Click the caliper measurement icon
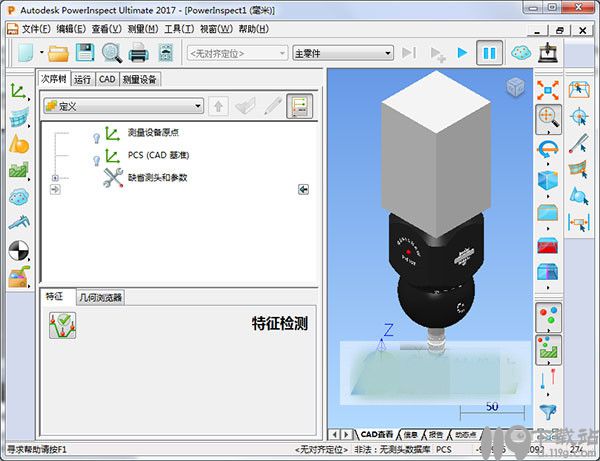The height and width of the screenshot is (461, 600). click(19, 223)
